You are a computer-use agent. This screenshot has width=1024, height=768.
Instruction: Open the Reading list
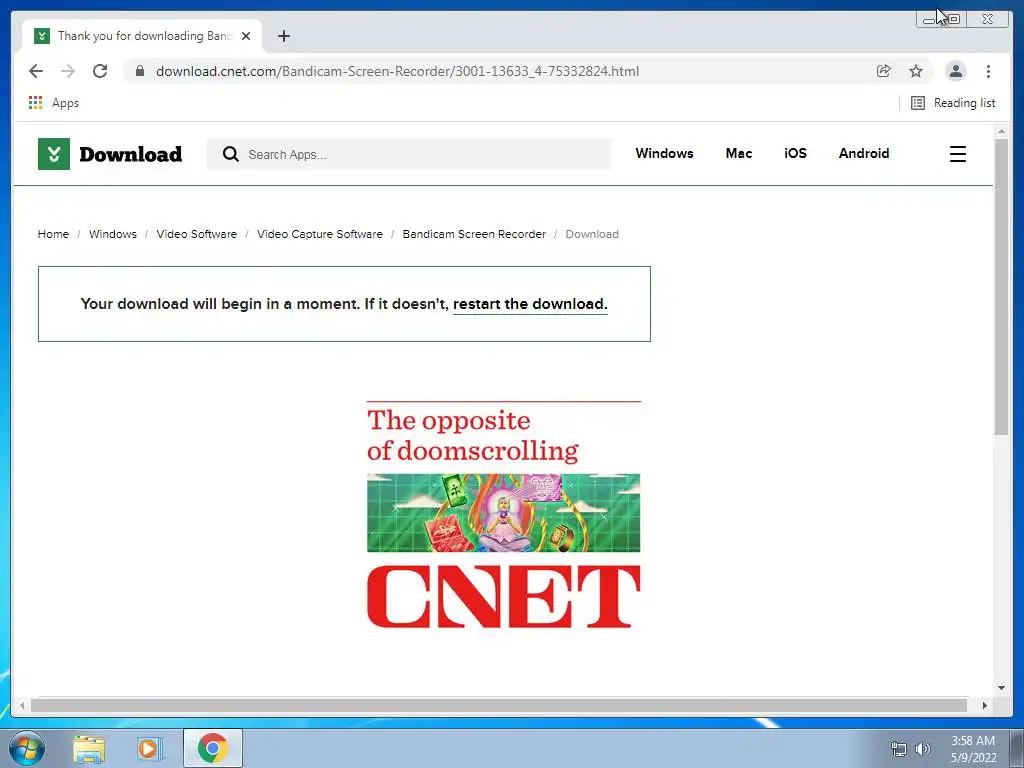(953, 103)
